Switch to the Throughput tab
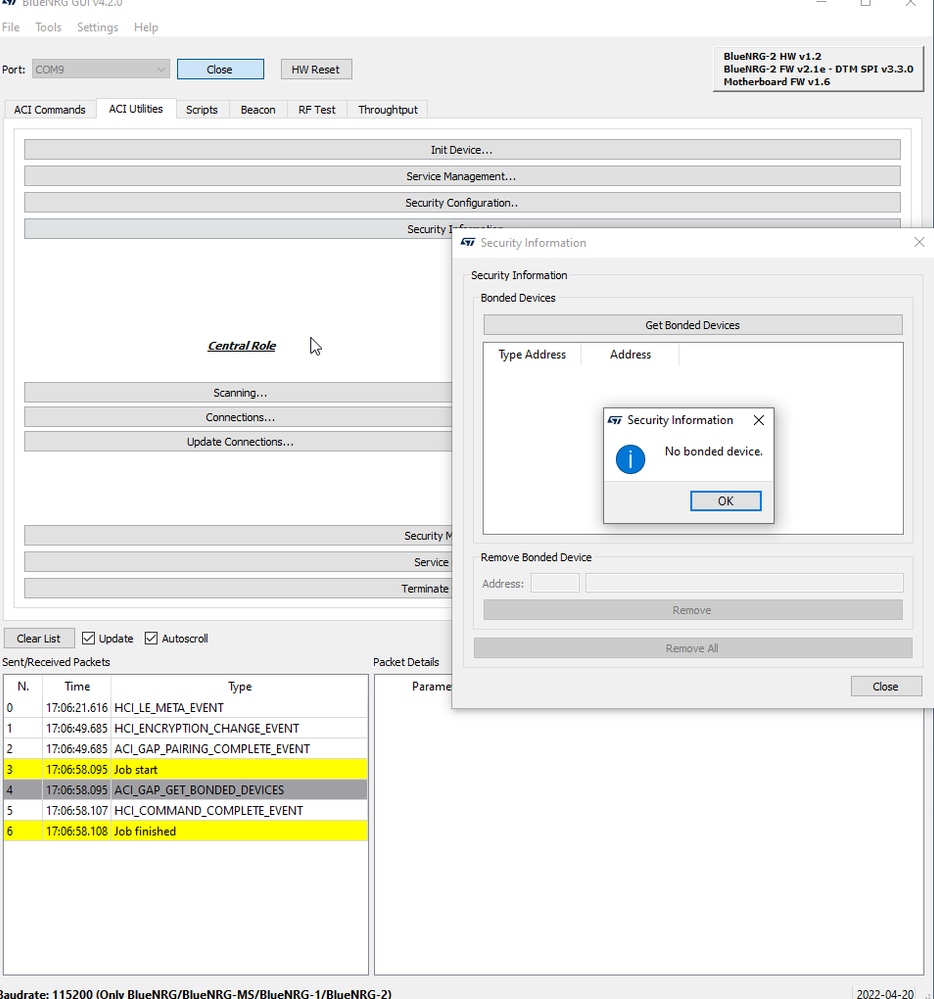Viewport: 934px width, 999px height. (388, 110)
